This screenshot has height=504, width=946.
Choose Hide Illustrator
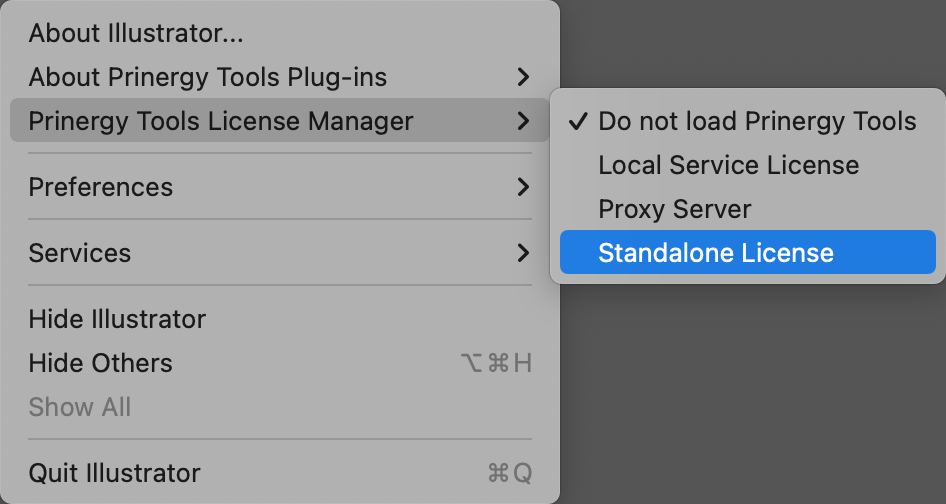tap(117, 319)
